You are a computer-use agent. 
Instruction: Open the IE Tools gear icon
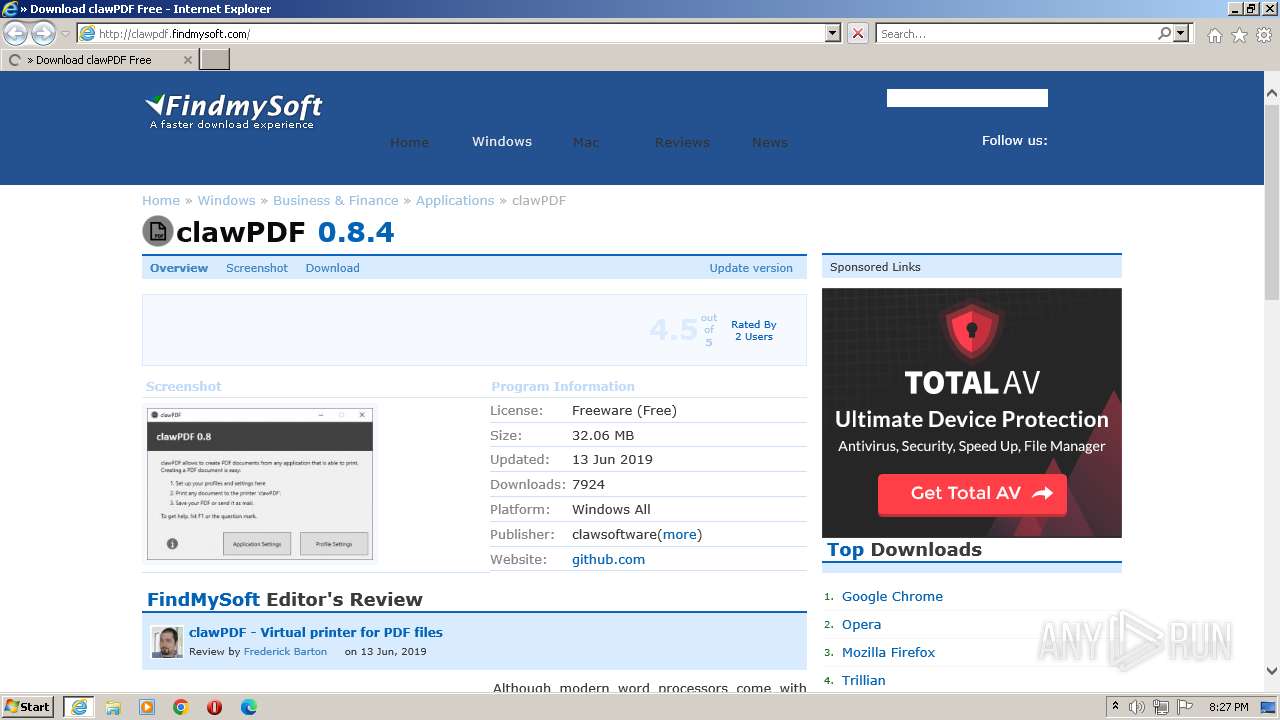pos(1264,35)
